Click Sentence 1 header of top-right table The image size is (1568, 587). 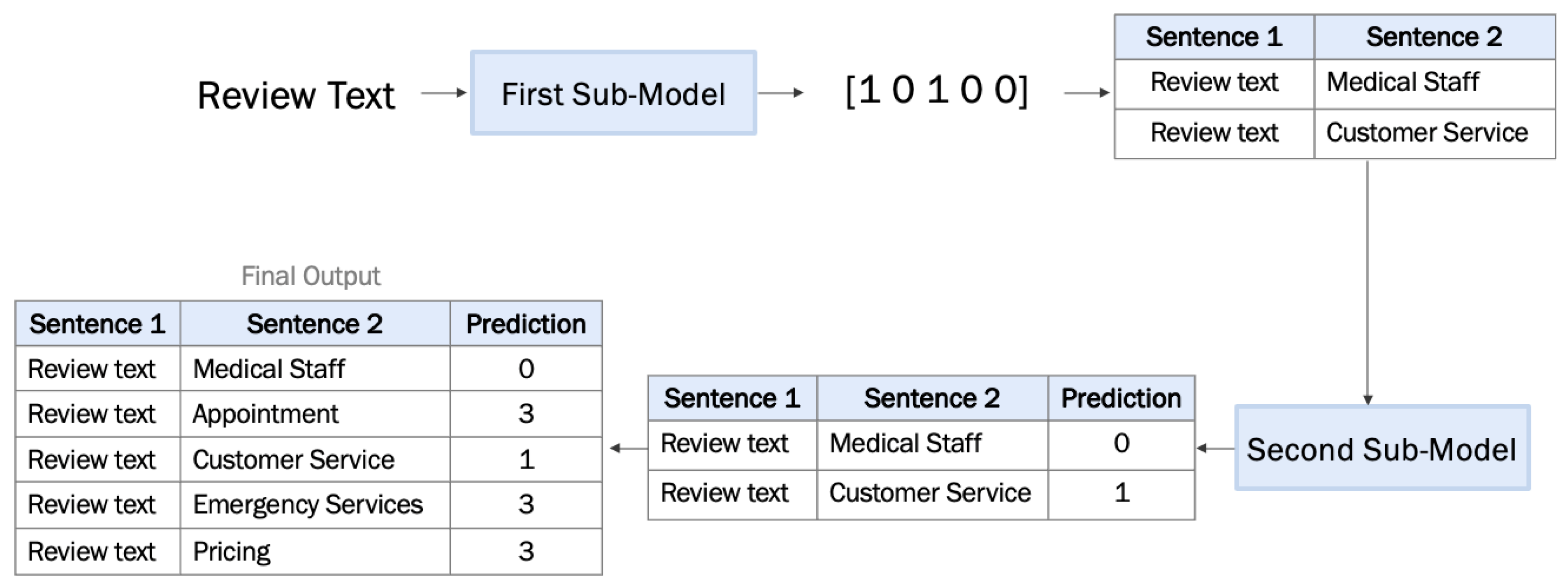pos(1214,37)
